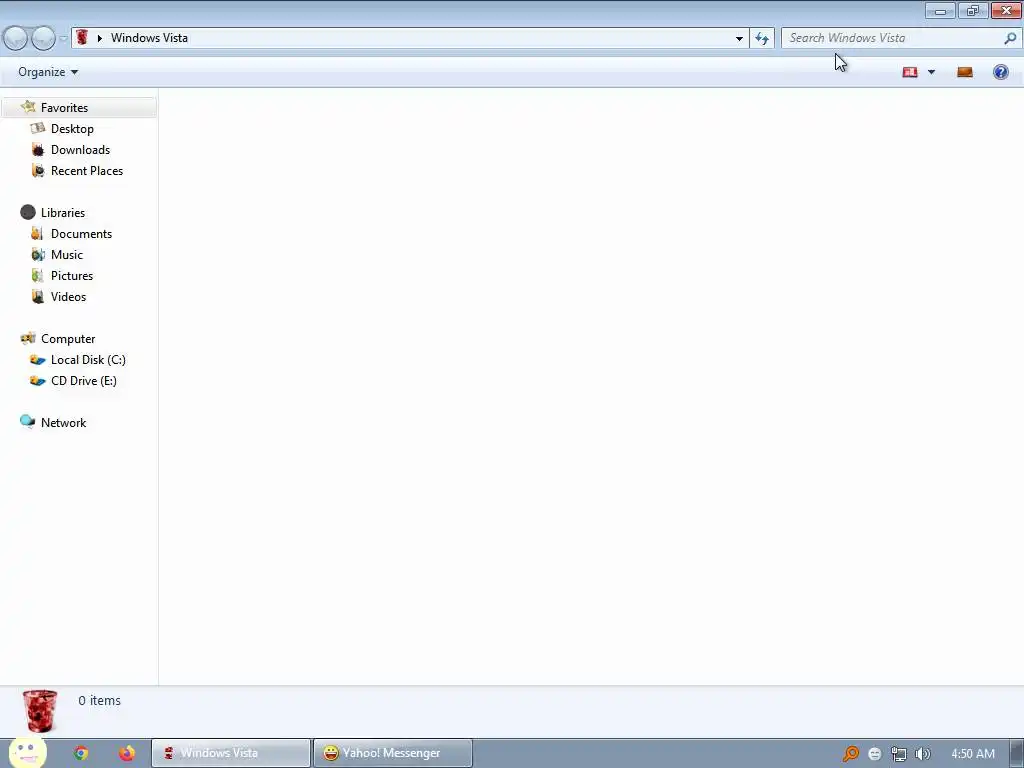Open CD Drive (E:)
Viewport: 1024px width, 768px height.
pos(84,381)
